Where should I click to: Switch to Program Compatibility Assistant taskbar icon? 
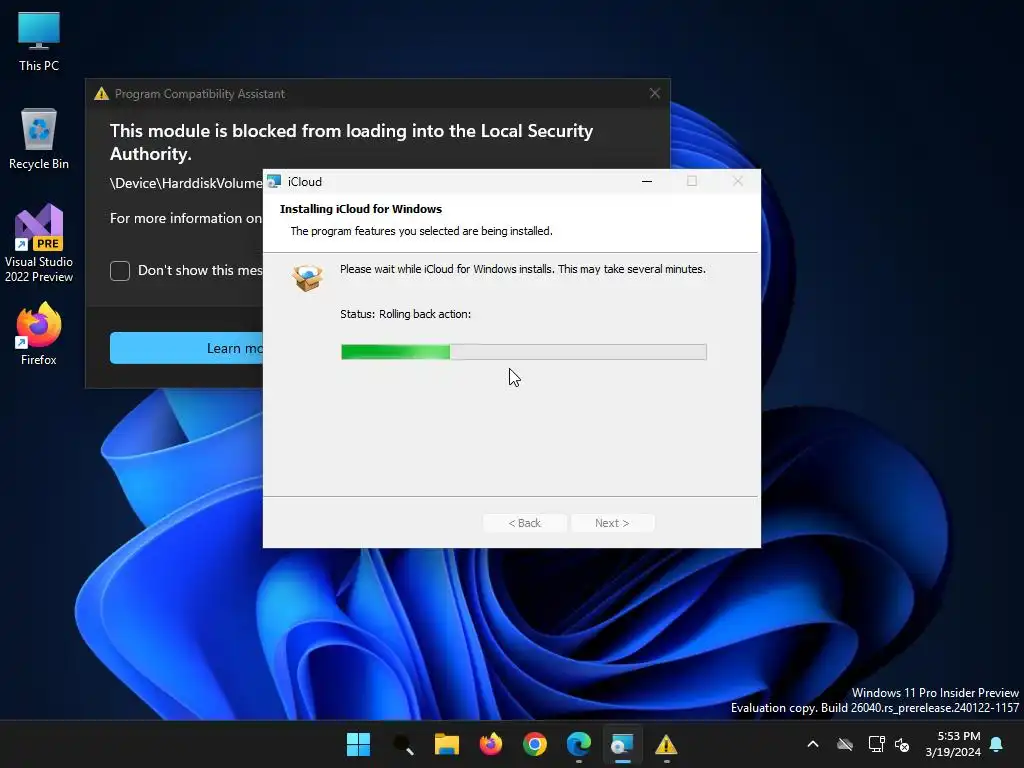click(666, 744)
